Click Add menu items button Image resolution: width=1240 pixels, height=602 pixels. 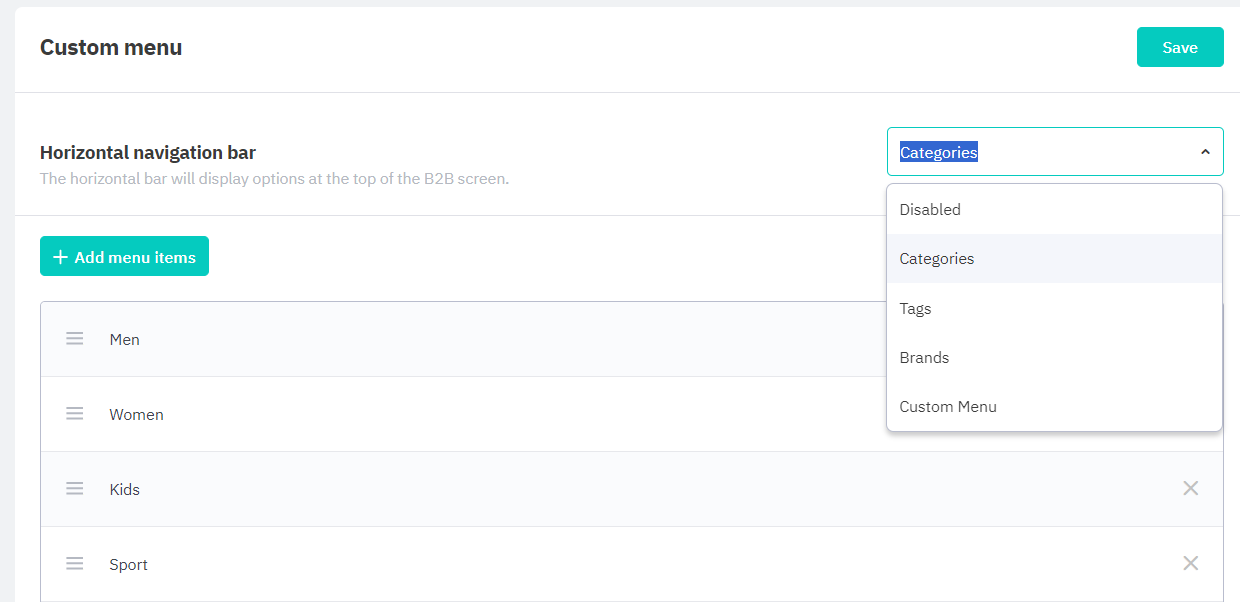[124, 257]
